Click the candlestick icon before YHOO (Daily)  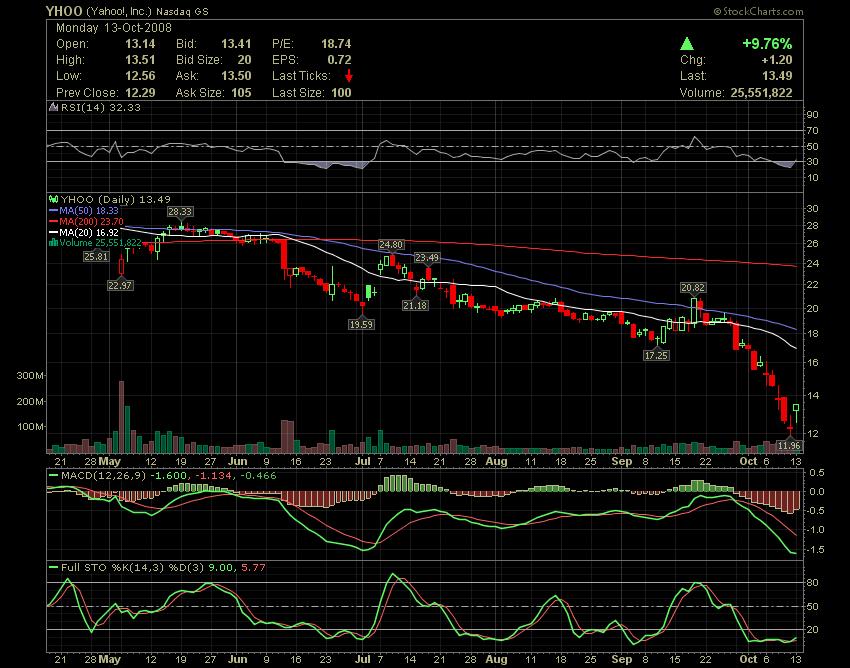[x=53, y=200]
